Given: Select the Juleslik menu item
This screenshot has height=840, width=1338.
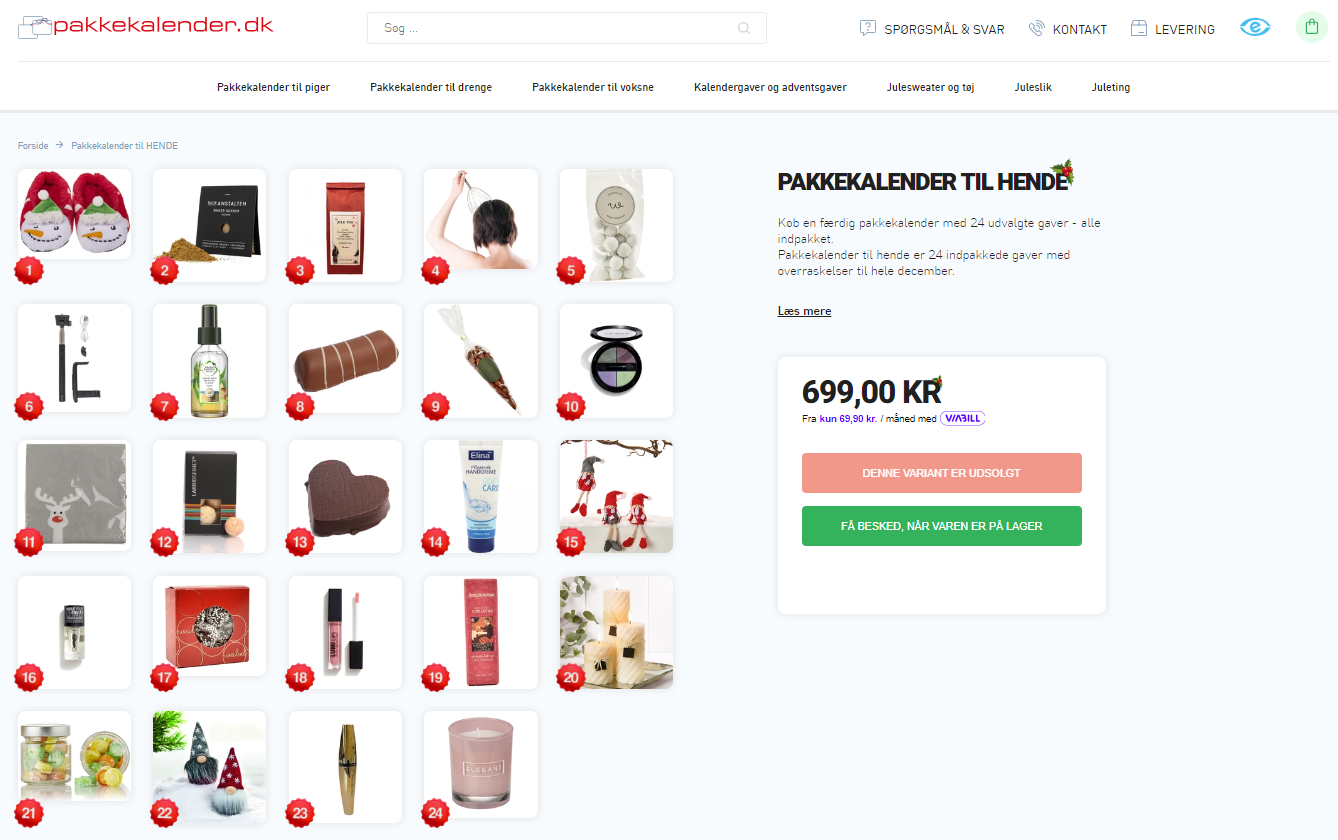Looking at the screenshot, I should coord(1033,87).
